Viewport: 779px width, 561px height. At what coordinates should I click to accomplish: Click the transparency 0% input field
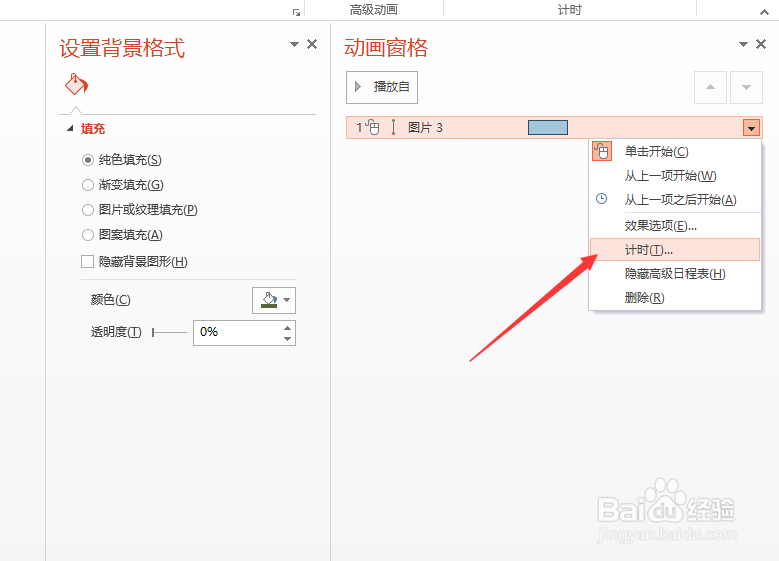237,332
